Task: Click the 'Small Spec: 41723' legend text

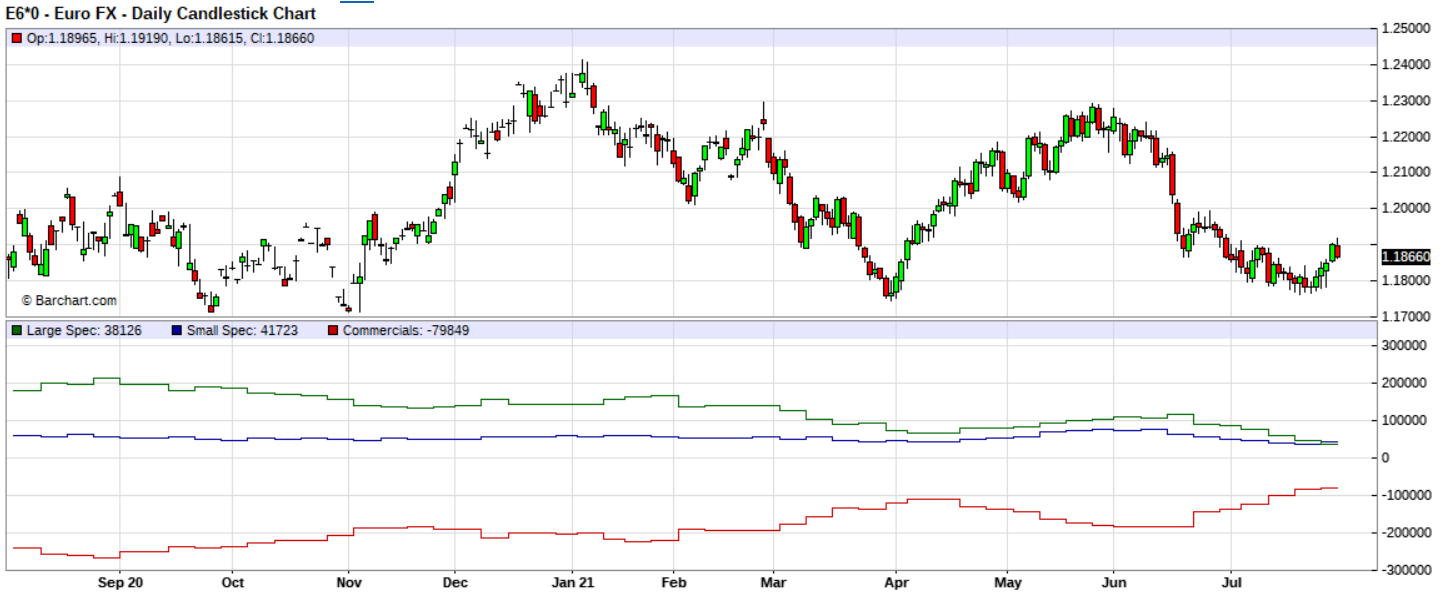Action: 242,330
